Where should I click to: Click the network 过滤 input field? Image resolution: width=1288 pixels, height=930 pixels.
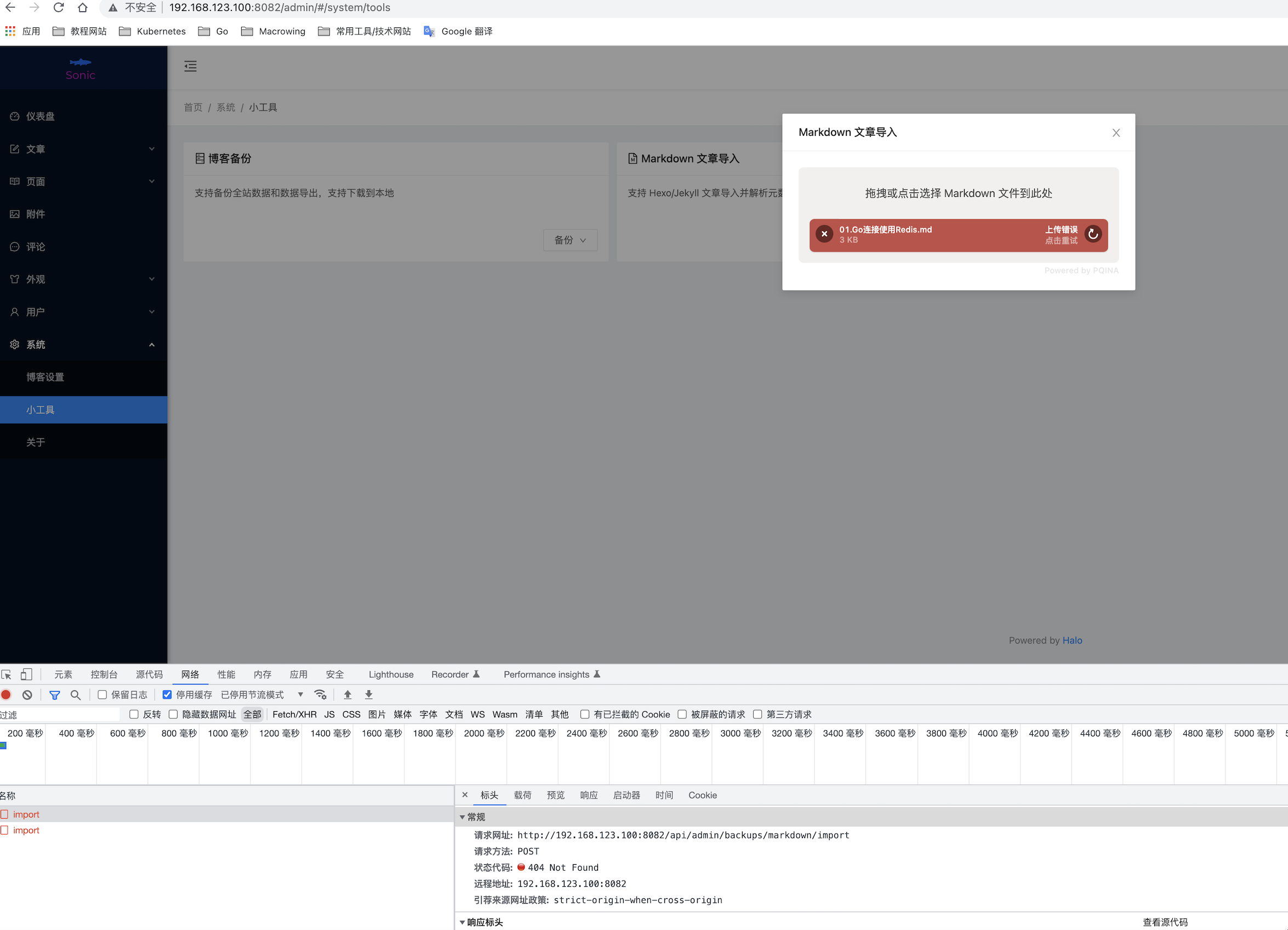pos(60,714)
